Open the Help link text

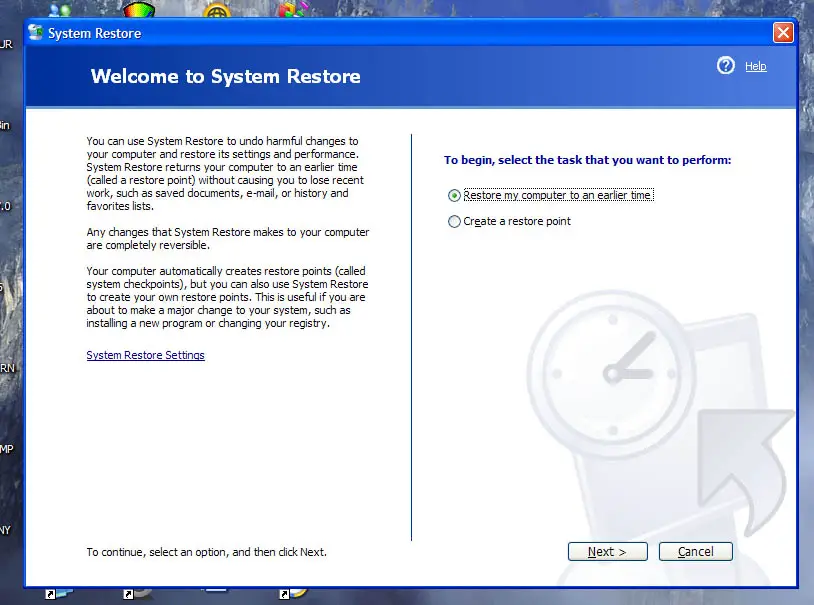click(x=755, y=66)
